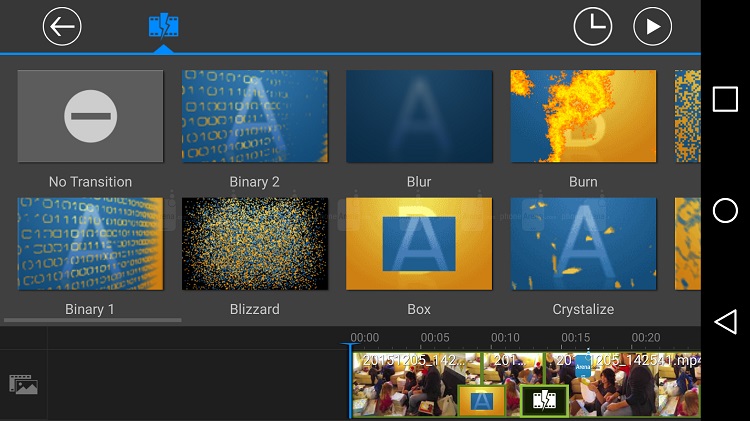Select the Blizzard transition
750x421 pixels.
(x=254, y=244)
